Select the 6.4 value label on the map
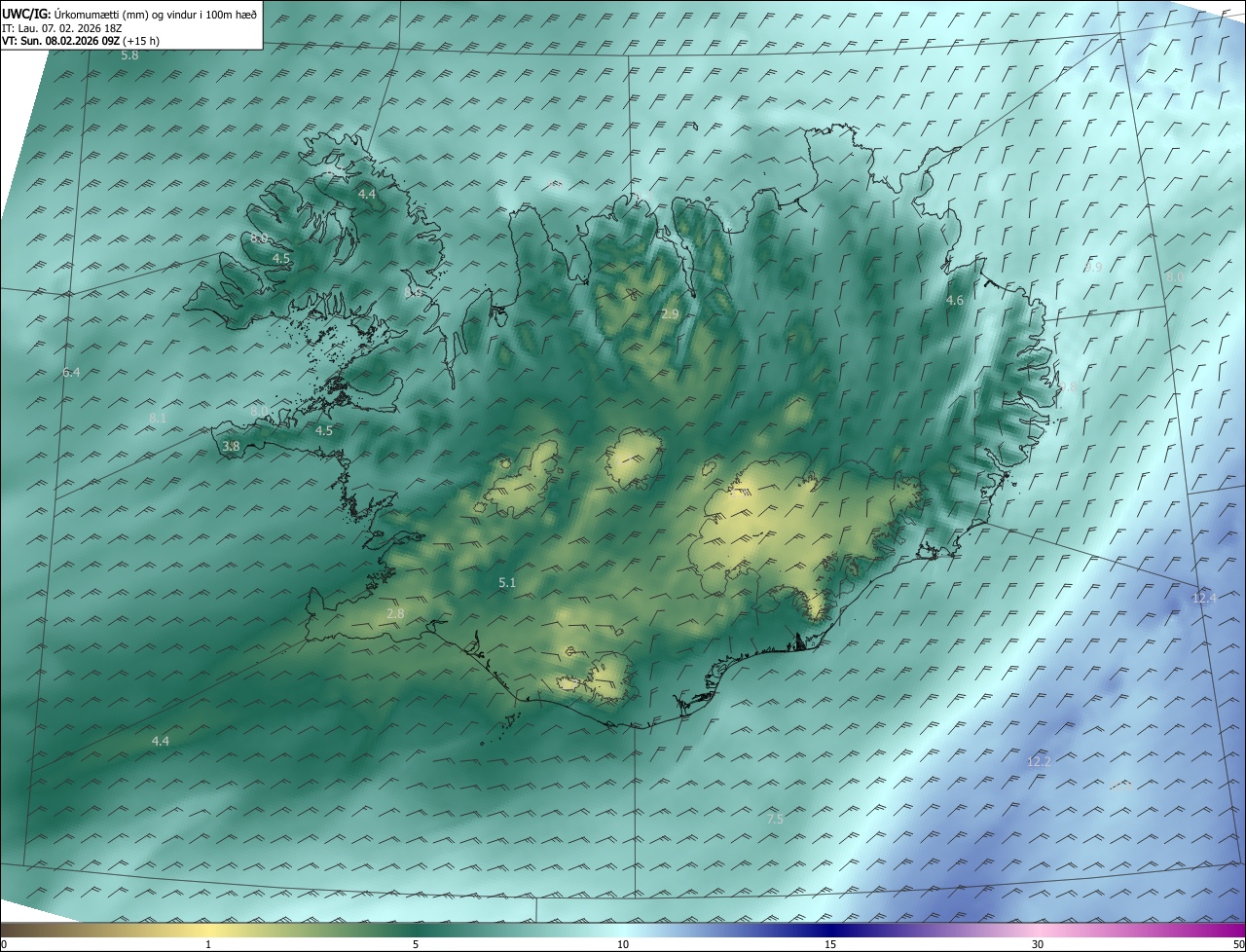The width and height of the screenshot is (1246, 952). click(71, 372)
